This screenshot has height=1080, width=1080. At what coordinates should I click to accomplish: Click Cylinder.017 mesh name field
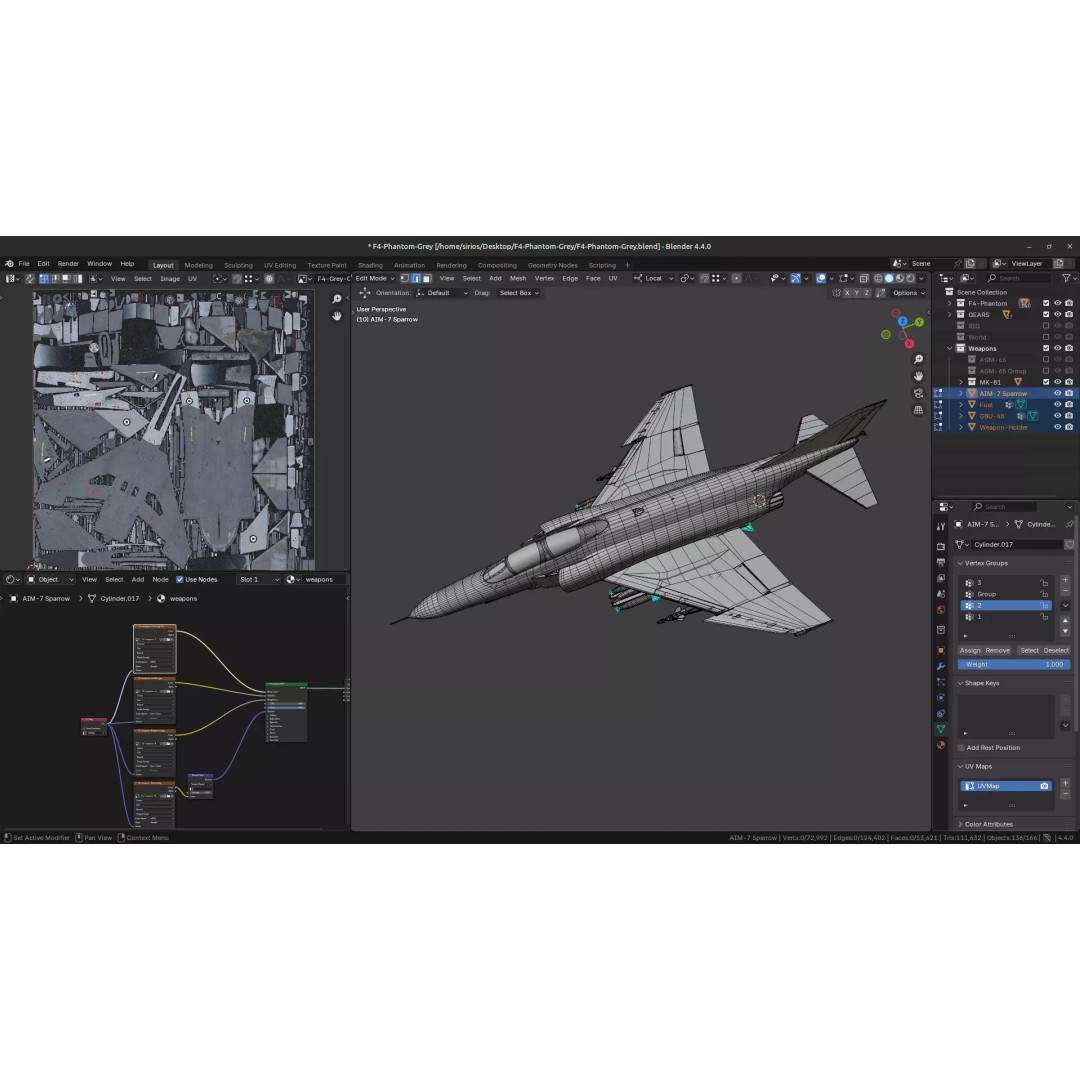tap(1015, 544)
